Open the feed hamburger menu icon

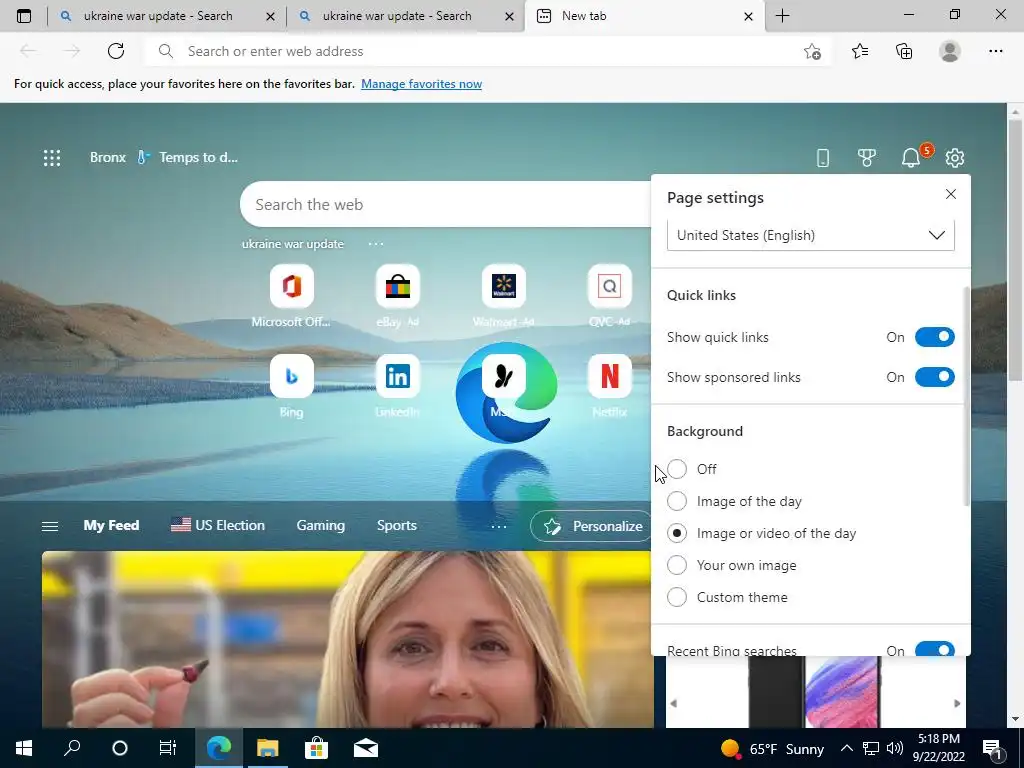click(x=50, y=526)
